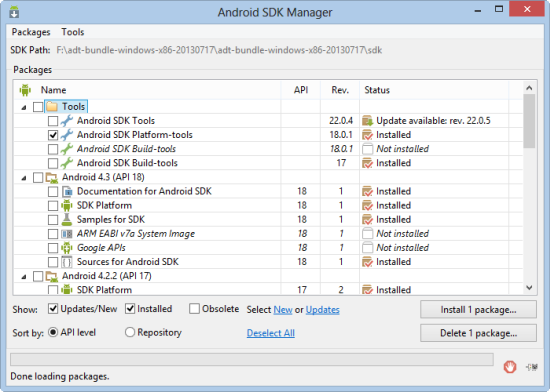Collapse the Tools tree group
The height and width of the screenshot is (392, 550).
(24, 107)
